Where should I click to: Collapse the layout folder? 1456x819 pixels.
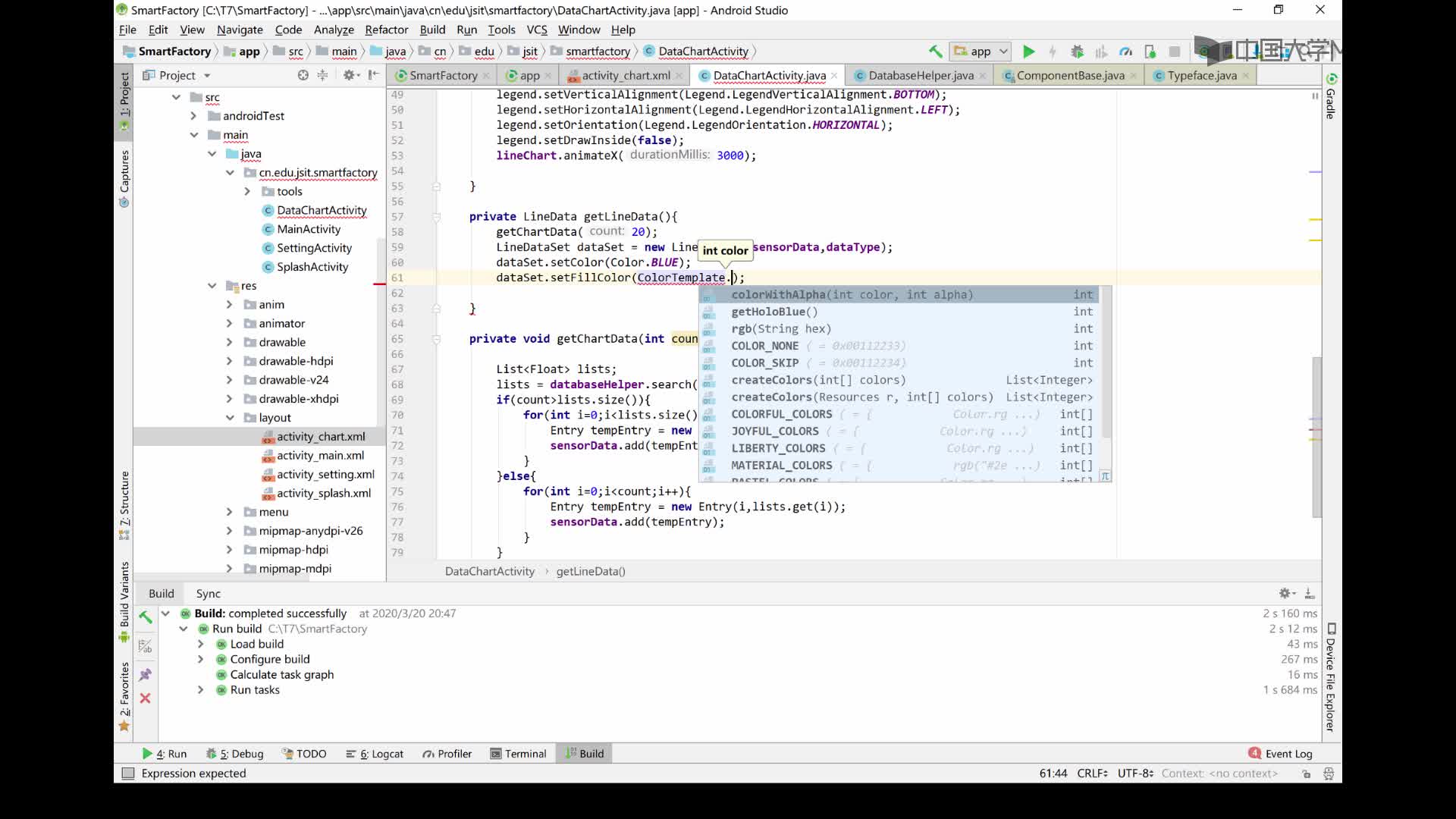click(230, 418)
